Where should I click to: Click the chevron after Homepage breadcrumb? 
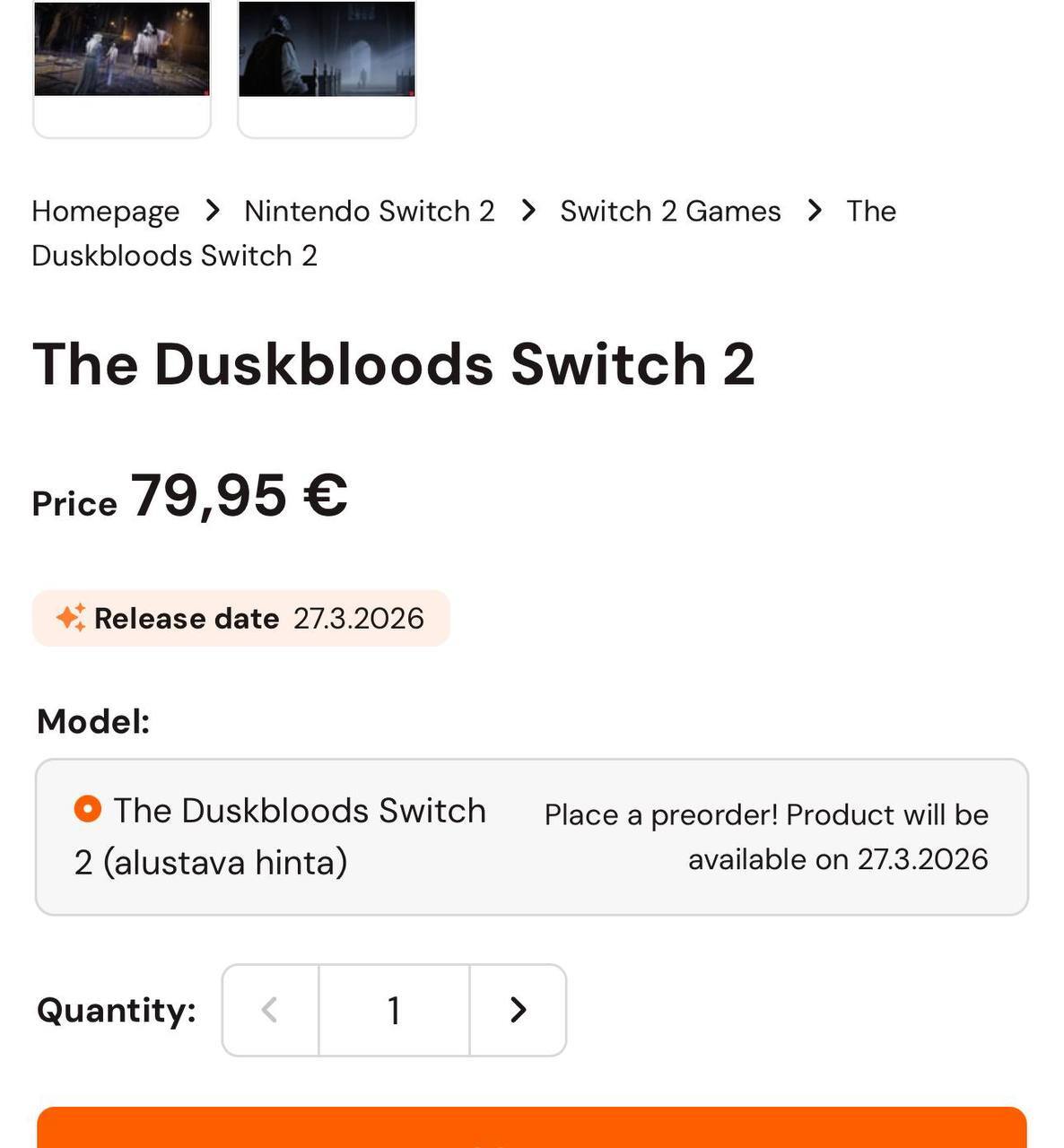pos(213,211)
